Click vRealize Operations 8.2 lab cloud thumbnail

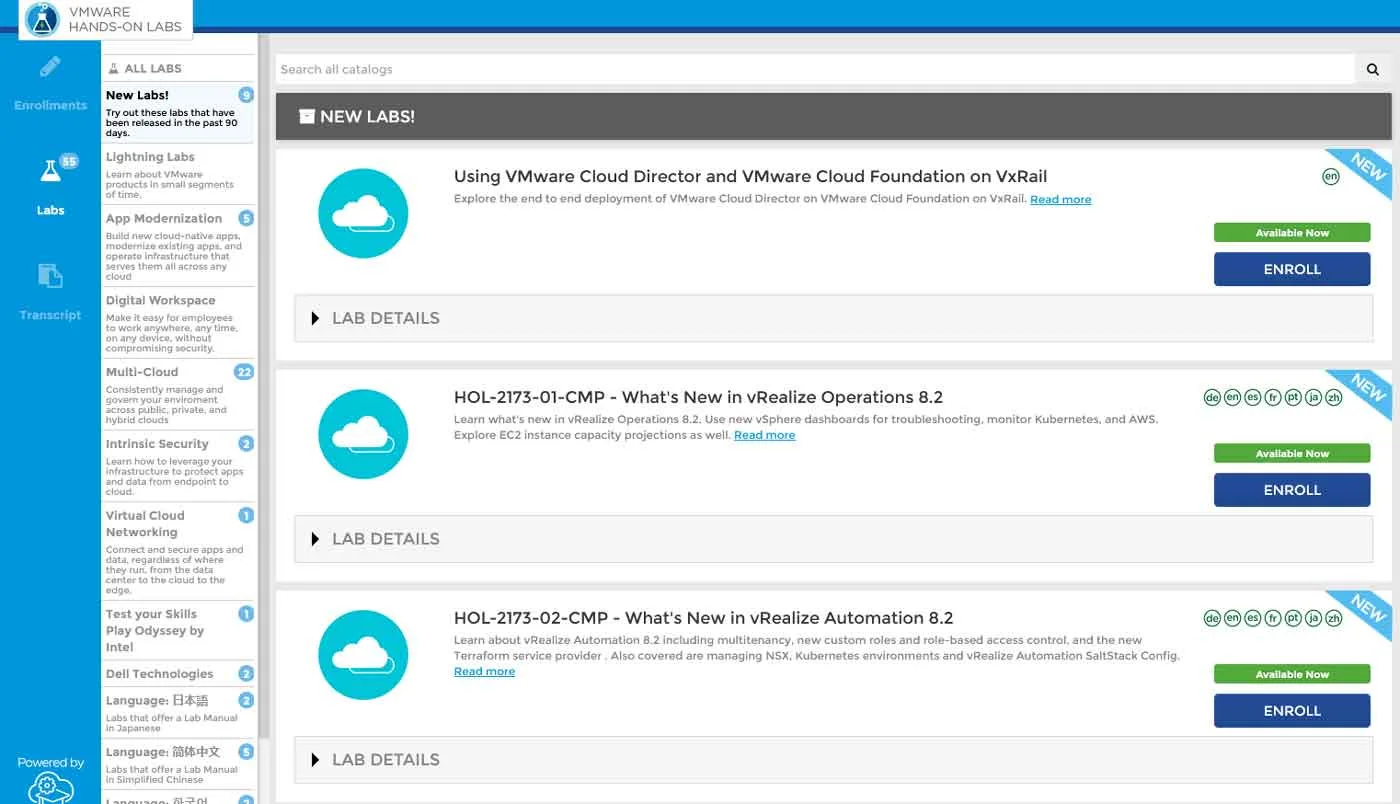click(363, 434)
